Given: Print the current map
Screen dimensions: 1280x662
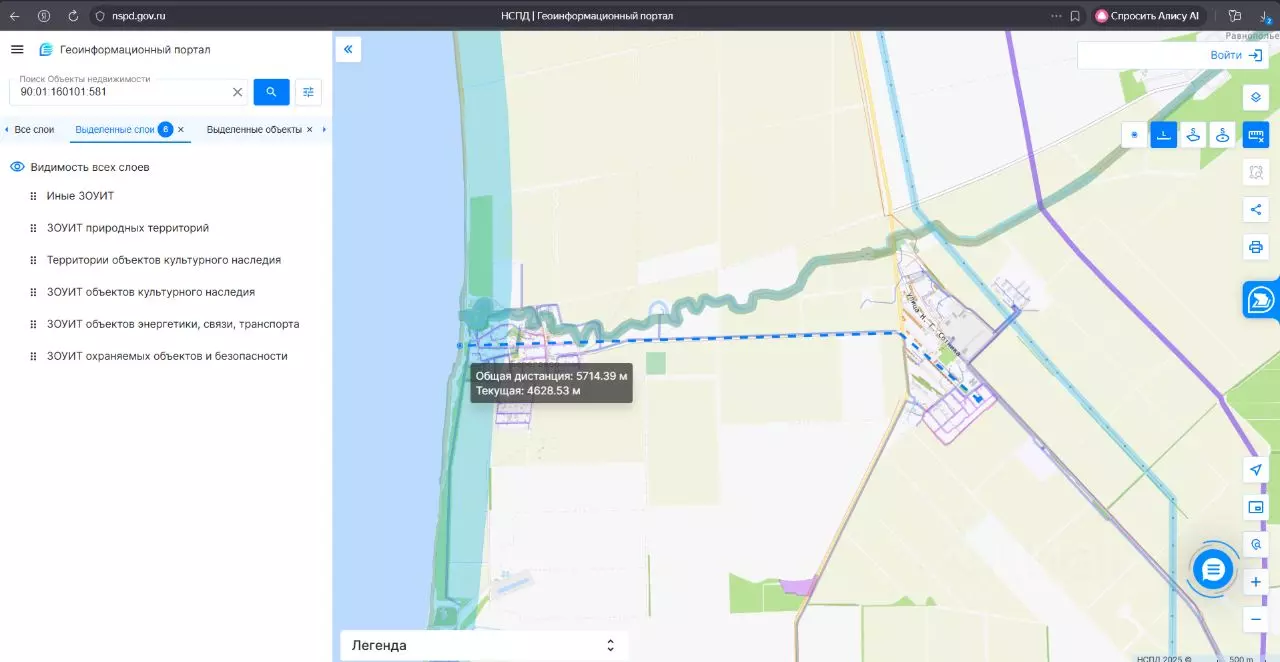Looking at the screenshot, I should pyautogui.click(x=1256, y=246).
